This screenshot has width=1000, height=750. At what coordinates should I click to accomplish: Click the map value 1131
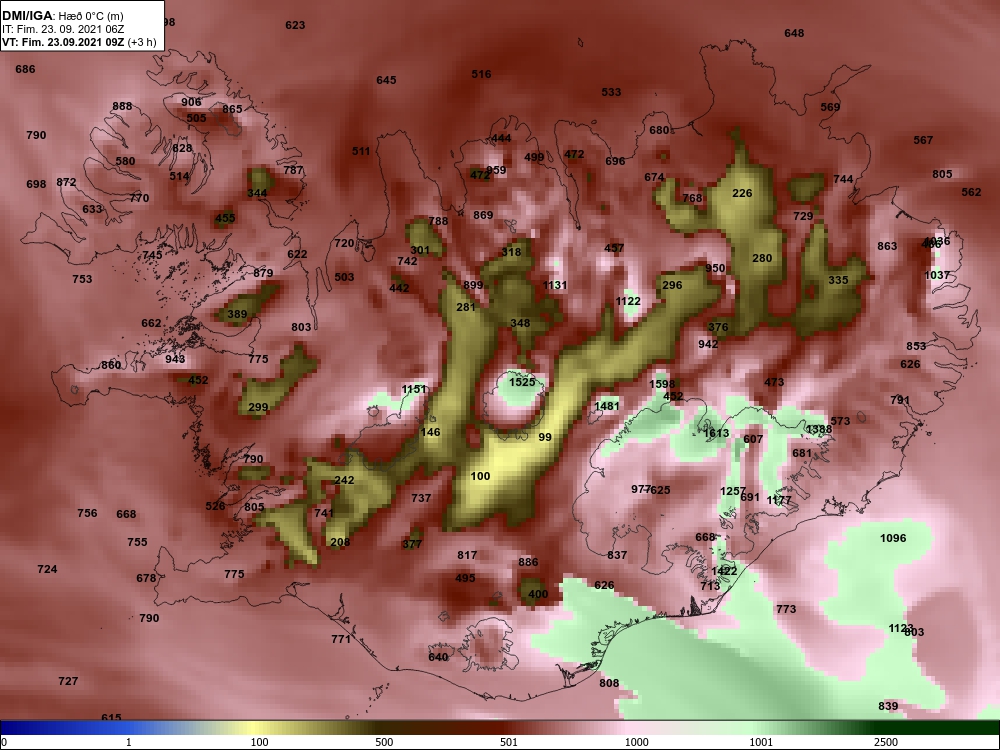(x=555, y=285)
